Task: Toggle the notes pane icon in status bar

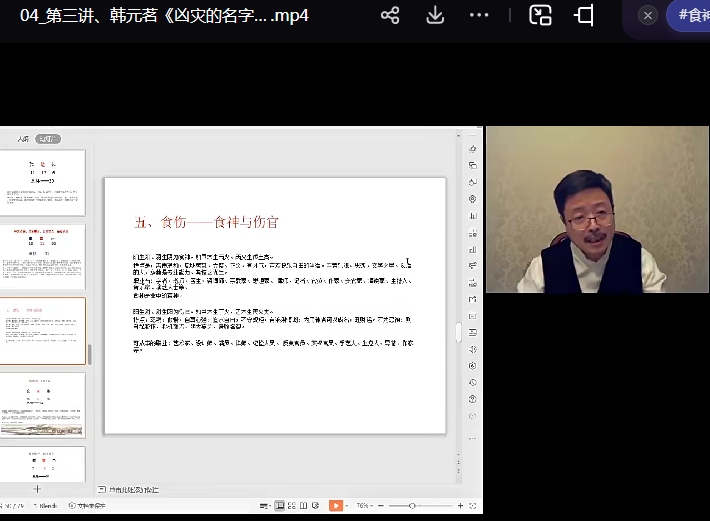Action: (x=264, y=506)
